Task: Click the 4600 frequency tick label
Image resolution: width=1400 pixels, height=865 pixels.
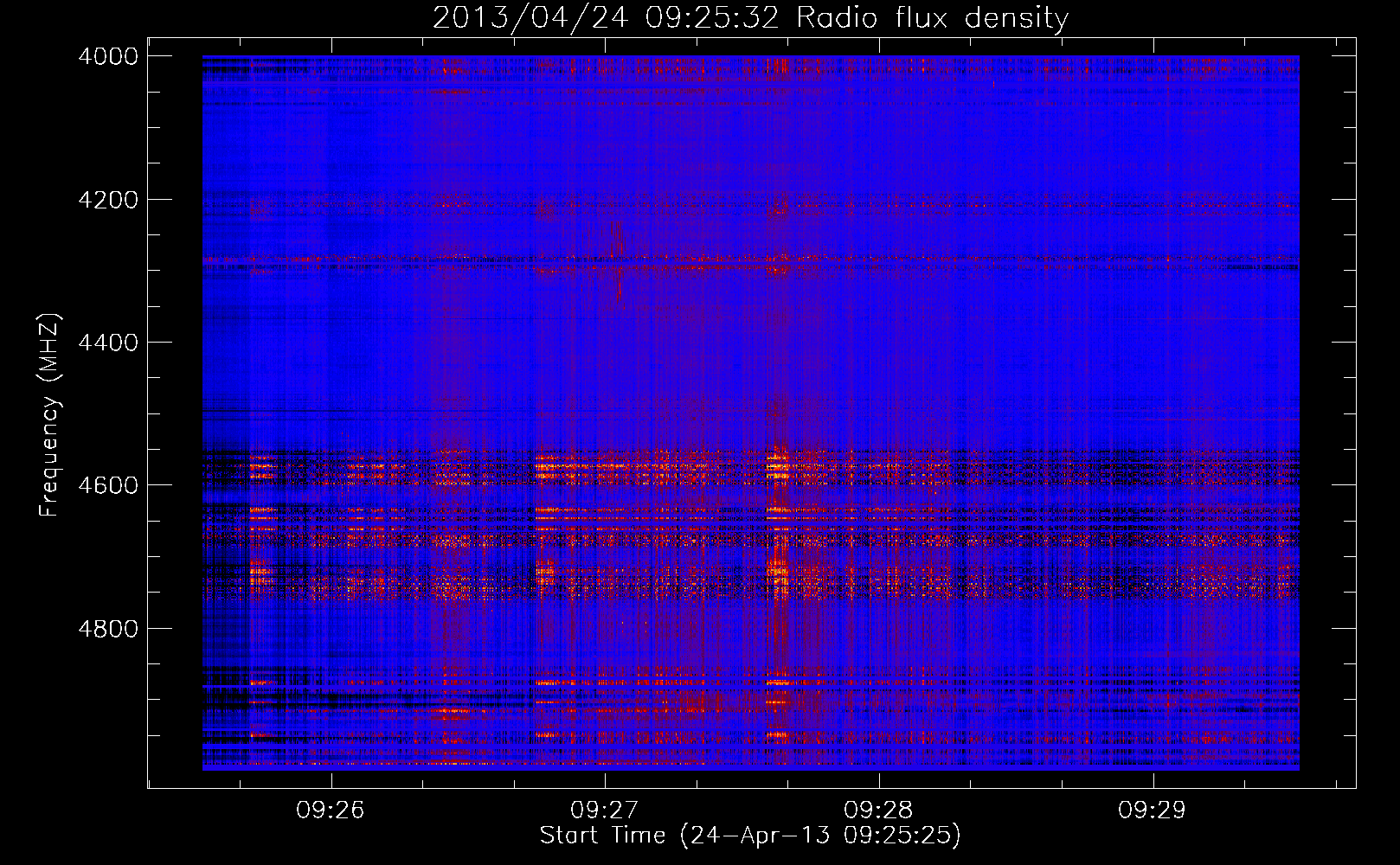Action: (108, 485)
